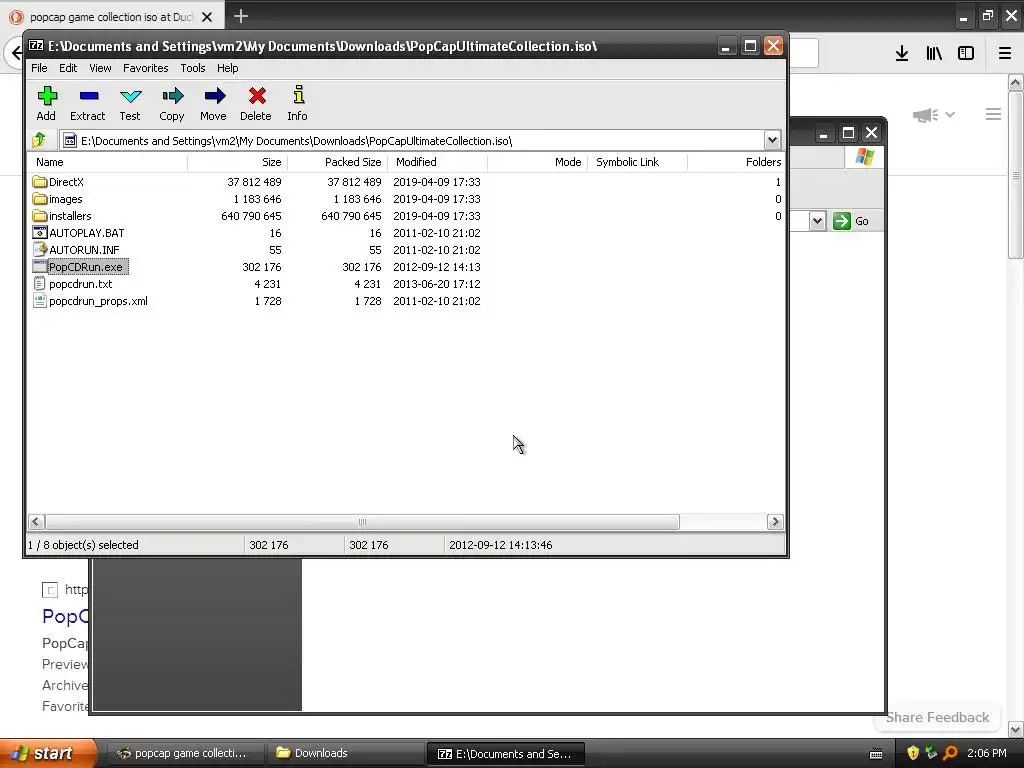Go up one folder level with the green arrow
1024x768 pixels.
pyautogui.click(x=39, y=140)
